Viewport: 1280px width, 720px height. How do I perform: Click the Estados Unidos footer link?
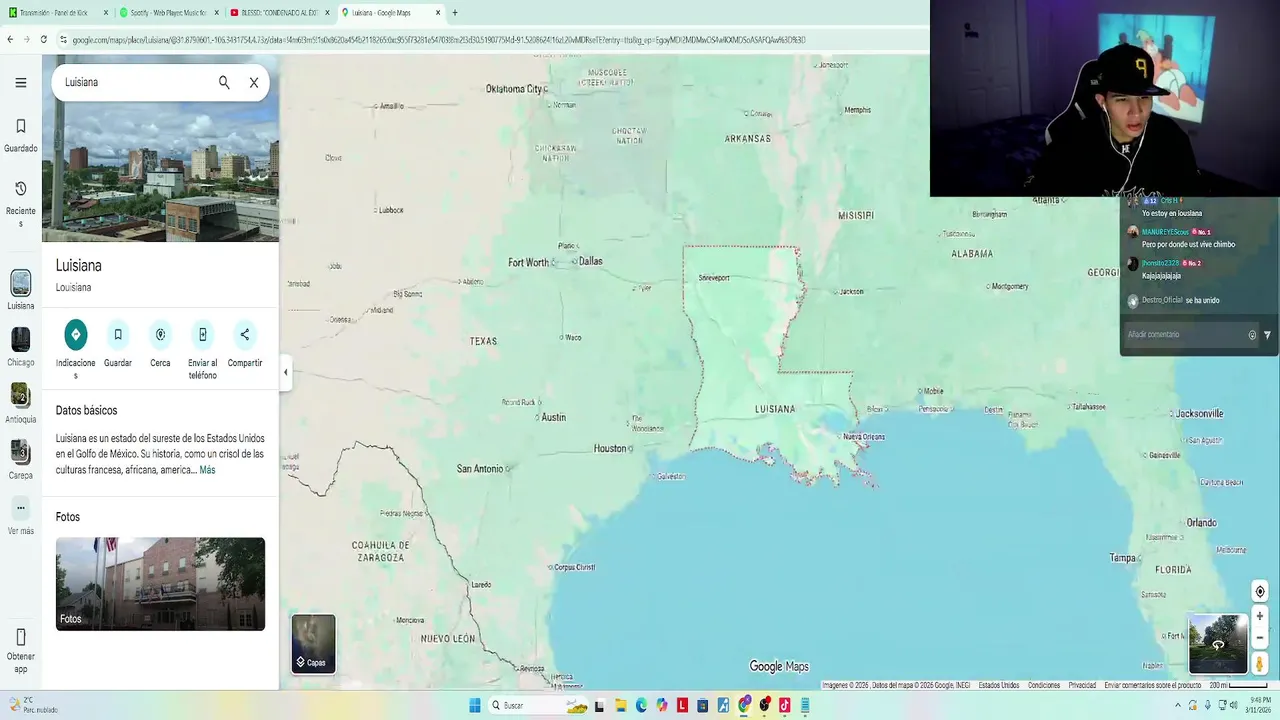(x=999, y=685)
